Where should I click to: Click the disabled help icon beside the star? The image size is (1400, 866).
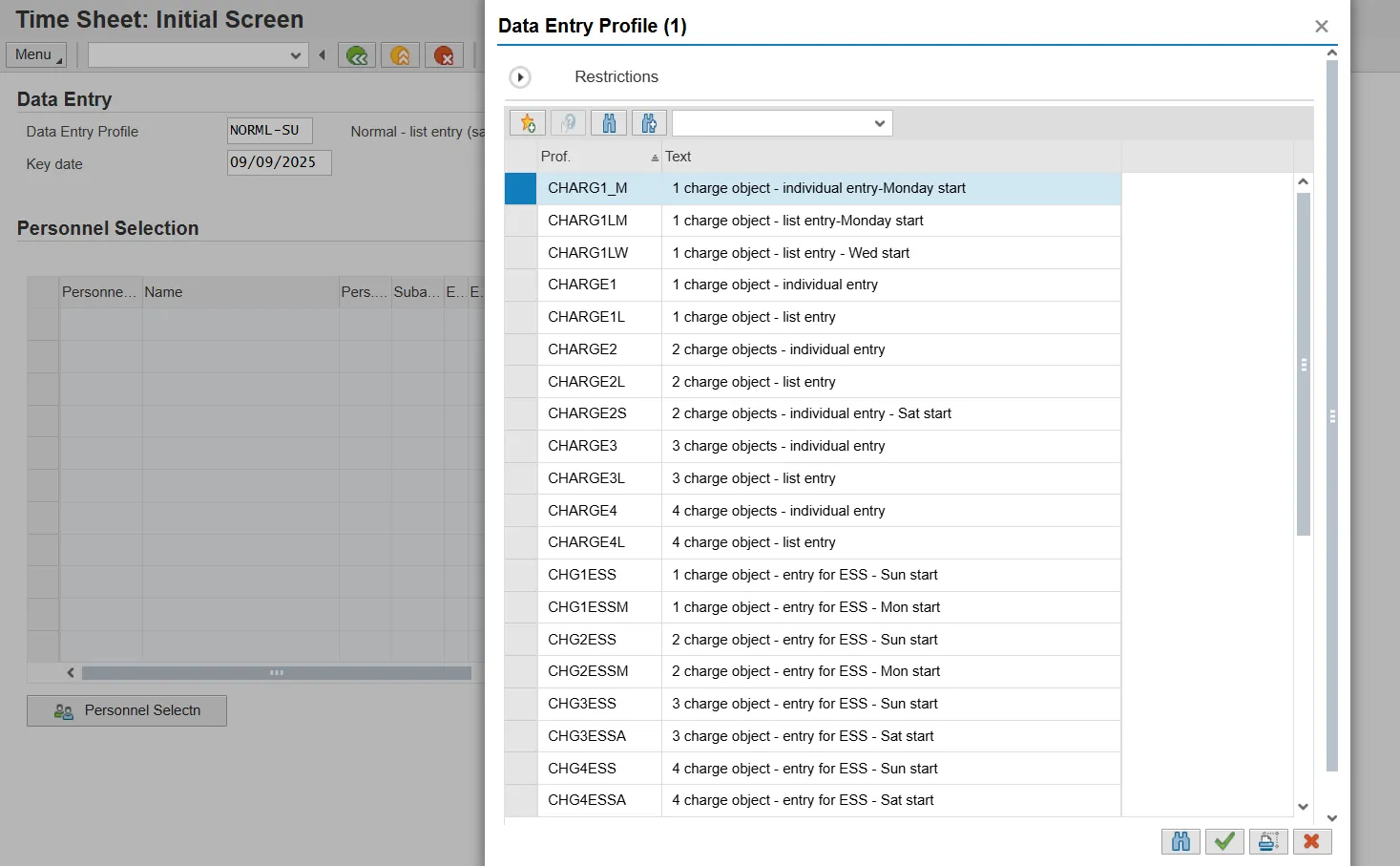pos(569,123)
